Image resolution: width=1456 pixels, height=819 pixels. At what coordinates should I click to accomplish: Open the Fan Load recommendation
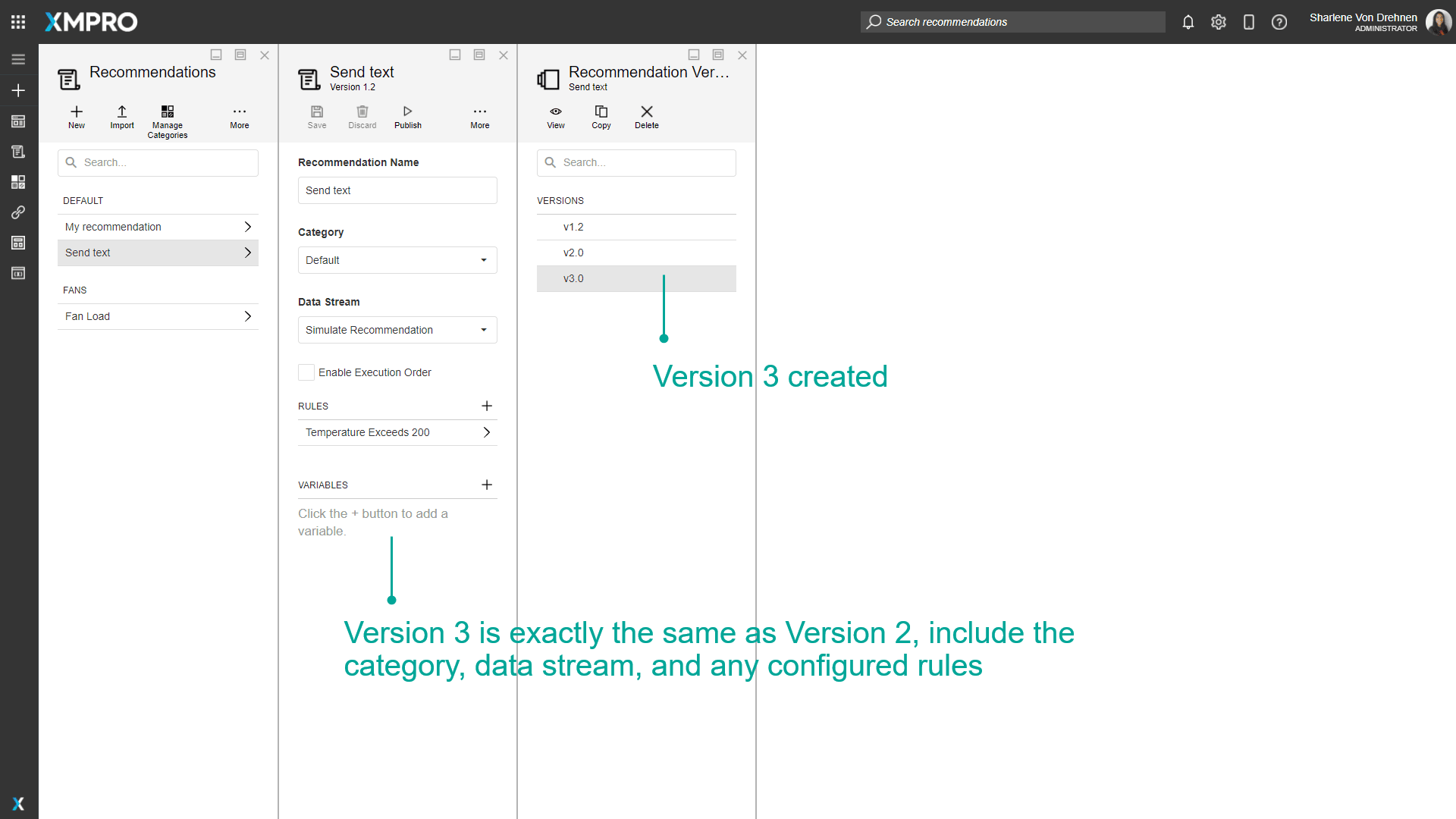coord(158,316)
